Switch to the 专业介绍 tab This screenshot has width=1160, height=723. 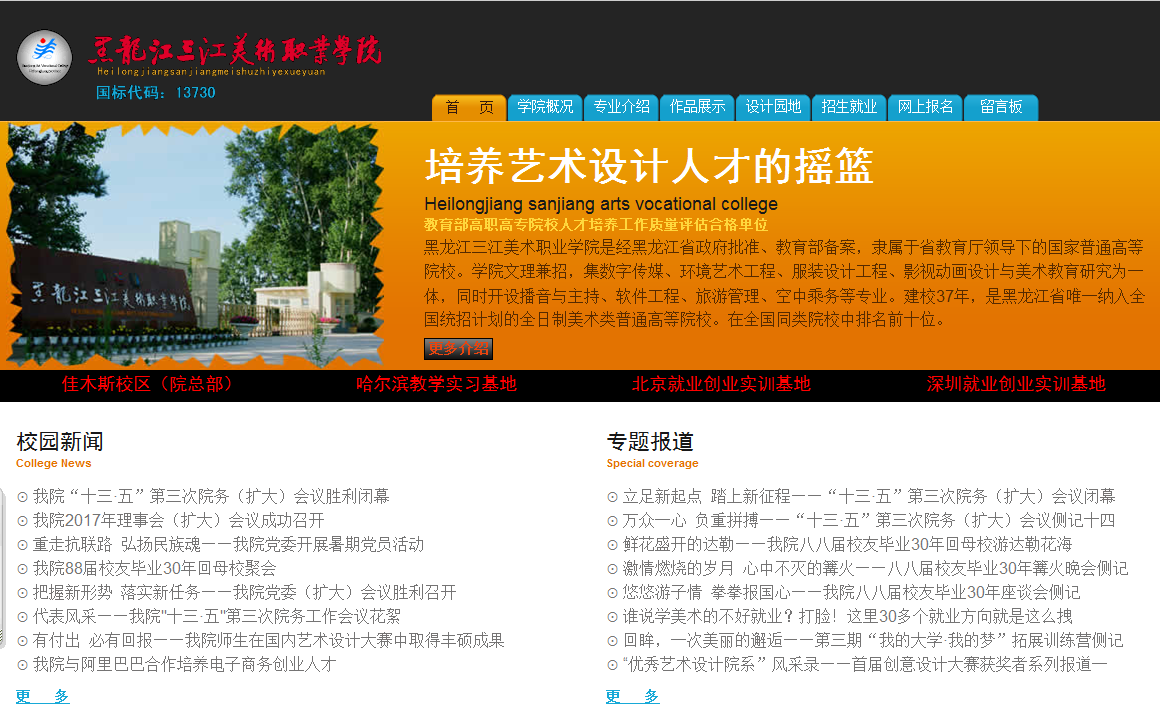[x=621, y=107]
